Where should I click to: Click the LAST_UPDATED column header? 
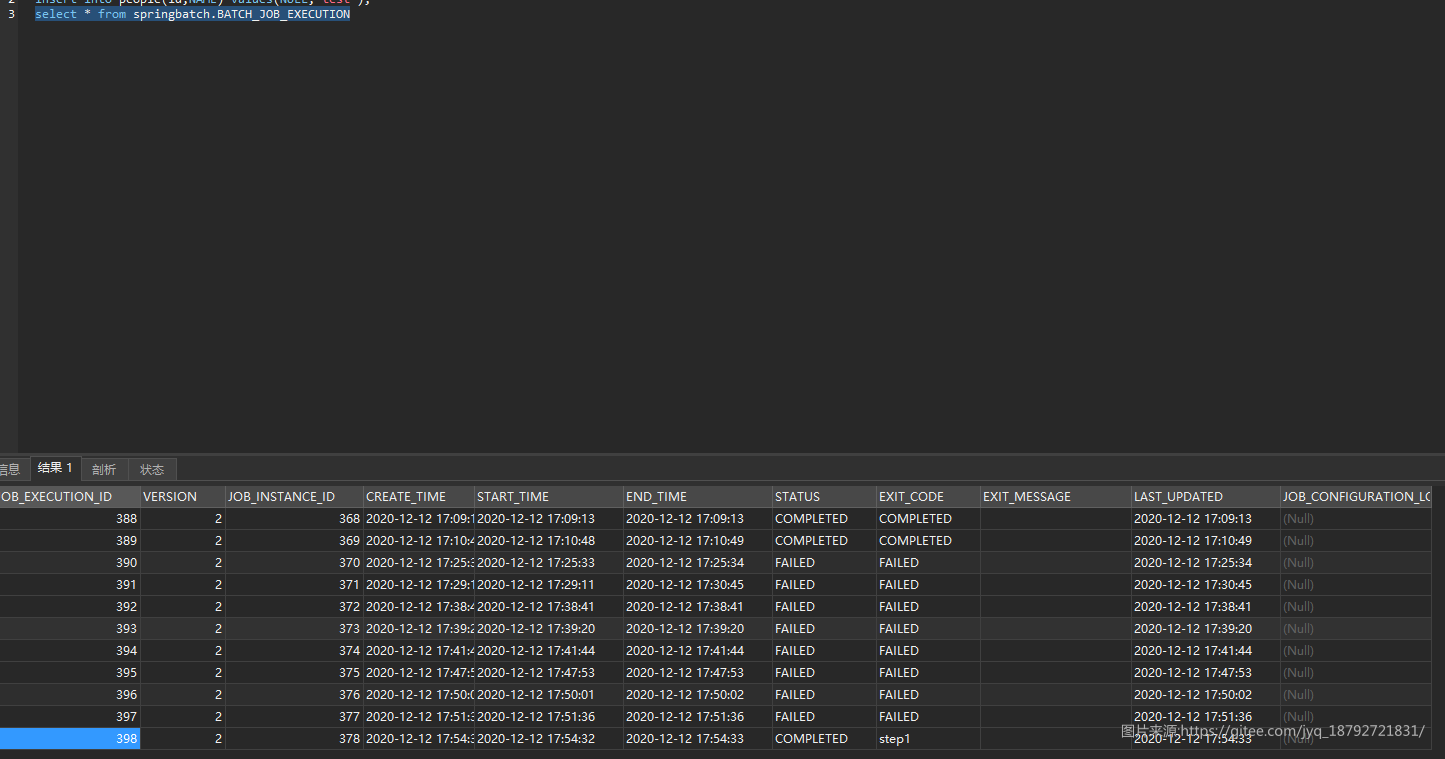pos(1206,497)
